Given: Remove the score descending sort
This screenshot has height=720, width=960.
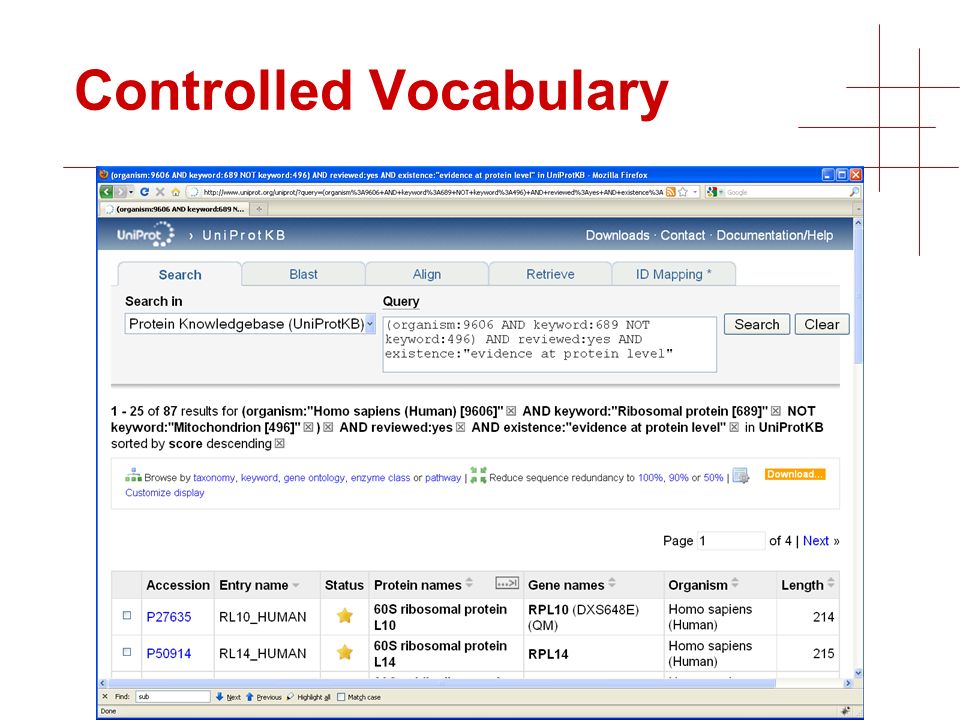Looking at the screenshot, I should tap(279, 443).
